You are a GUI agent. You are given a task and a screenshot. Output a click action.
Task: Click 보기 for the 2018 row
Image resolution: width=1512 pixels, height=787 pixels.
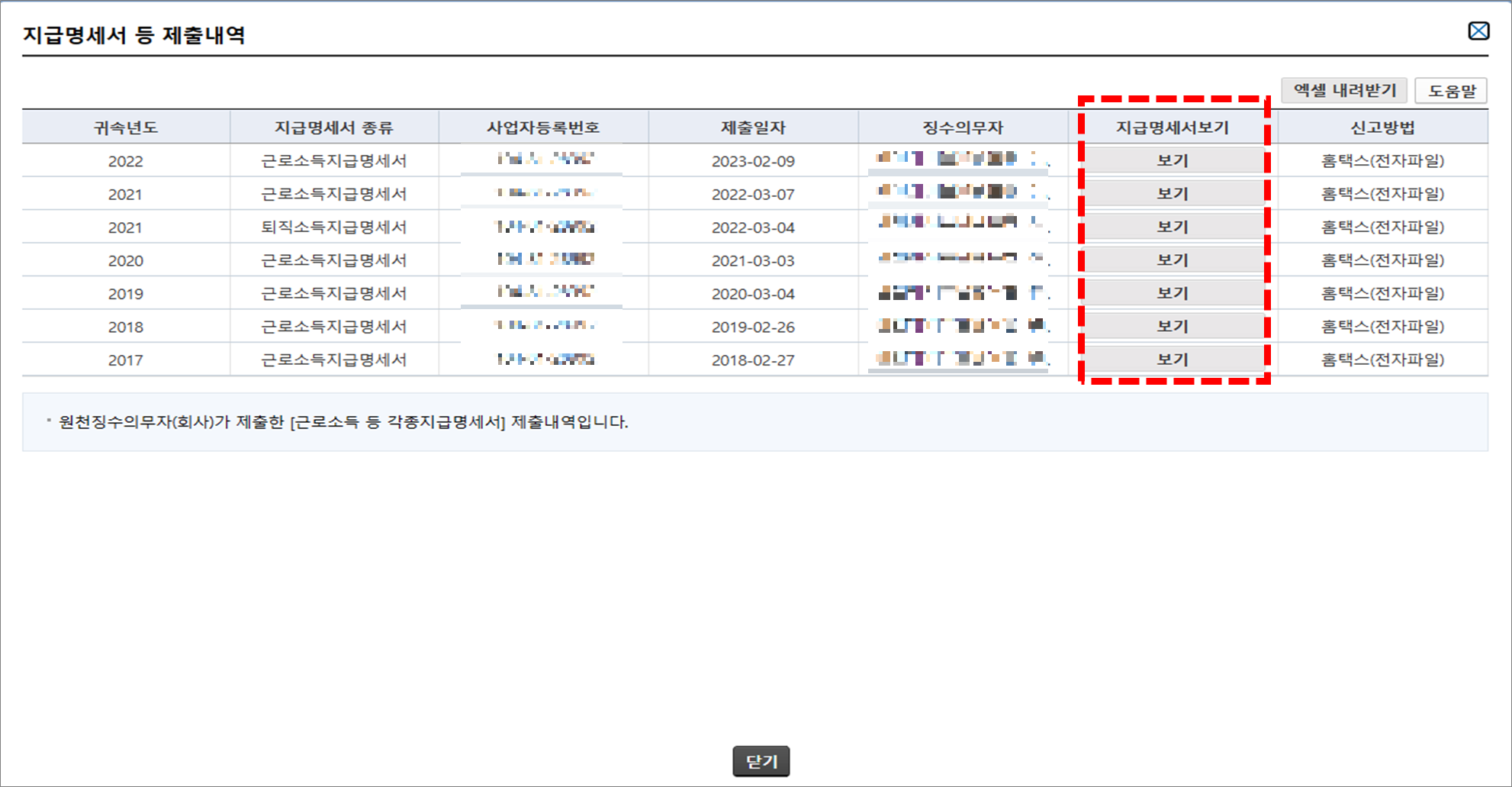click(1173, 326)
